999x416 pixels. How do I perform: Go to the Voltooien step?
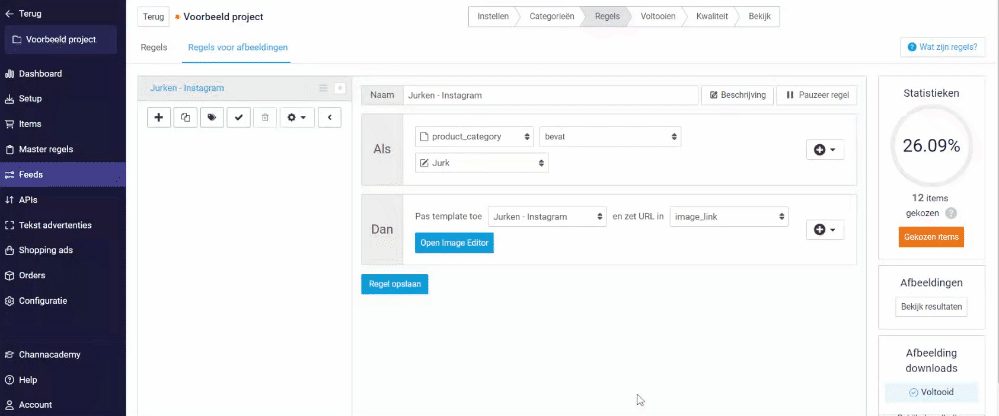(x=658, y=17)
